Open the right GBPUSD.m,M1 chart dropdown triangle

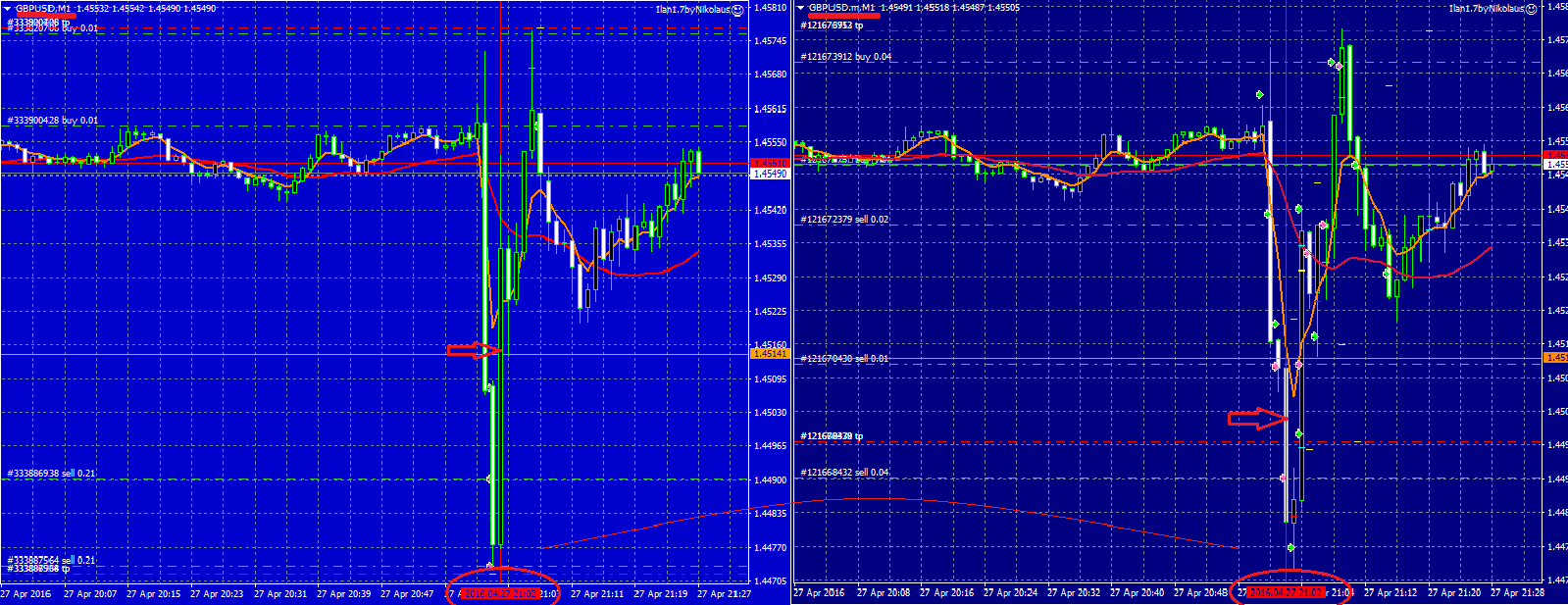point(801,8)
